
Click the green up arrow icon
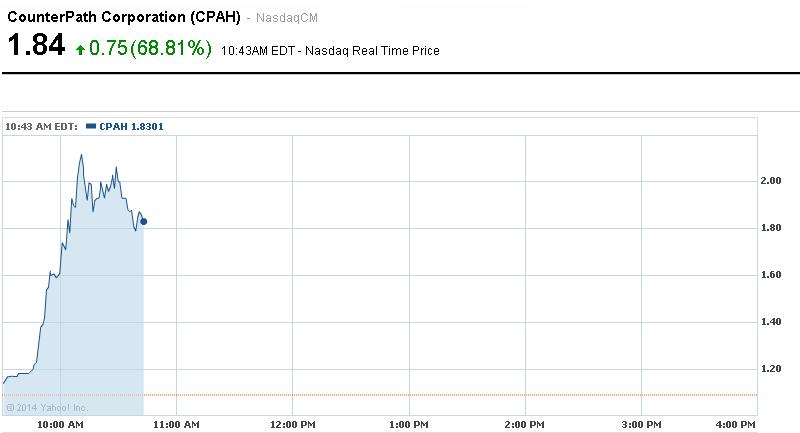[x=81, y=49]
